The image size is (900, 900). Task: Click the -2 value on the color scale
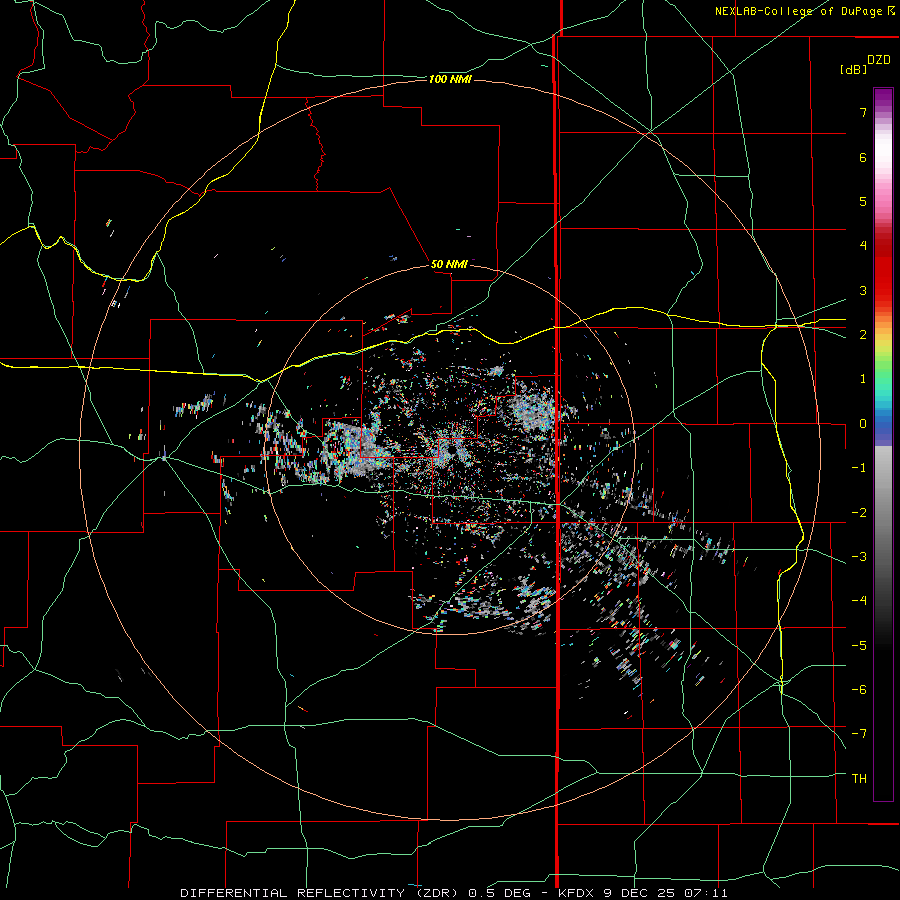coord(859,513)
